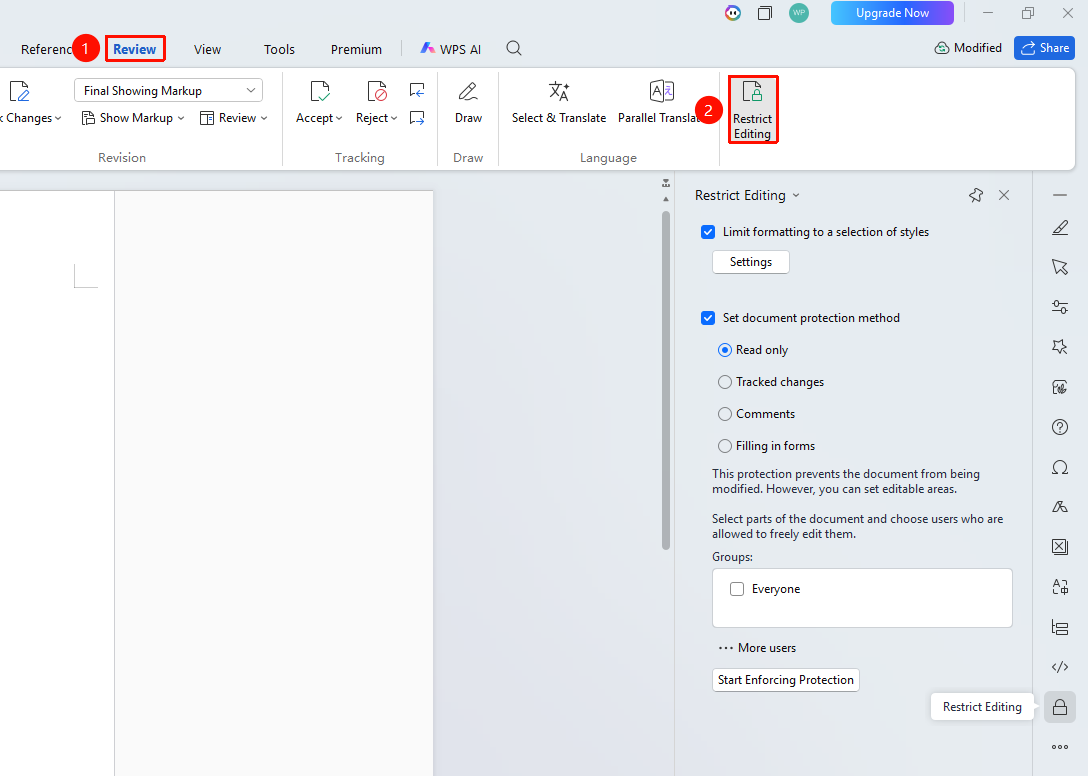Close the Restrict Editing pane
The height and width of the screenshot is (776, 1088).
(1004, 195)
